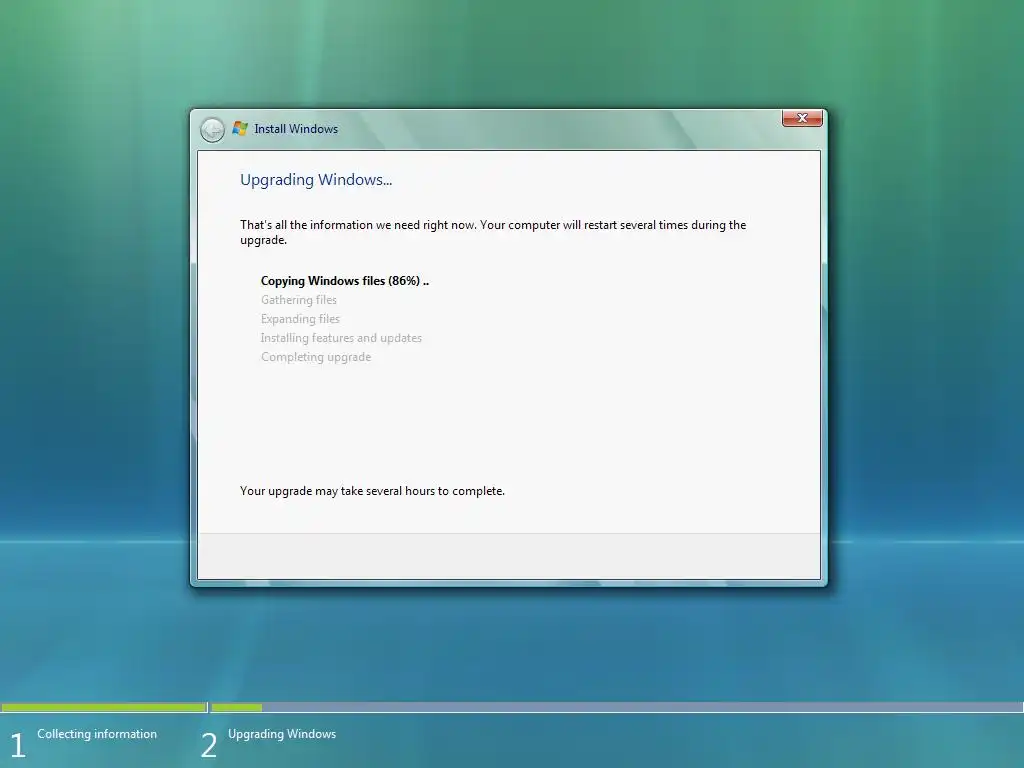Click the 'Expanding files' step
This screenshot has width=1024, height=768.
point(300,319)
